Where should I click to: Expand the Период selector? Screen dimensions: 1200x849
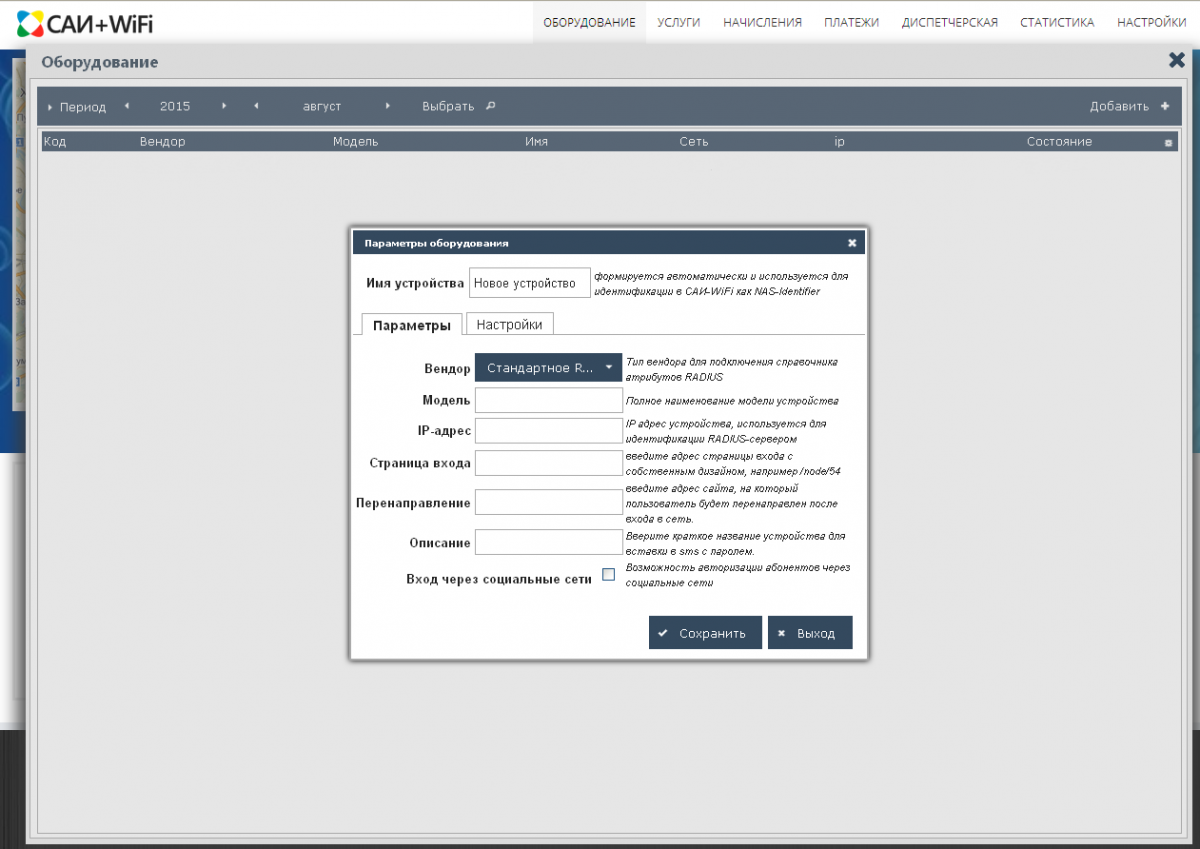(x=51, y=107)
